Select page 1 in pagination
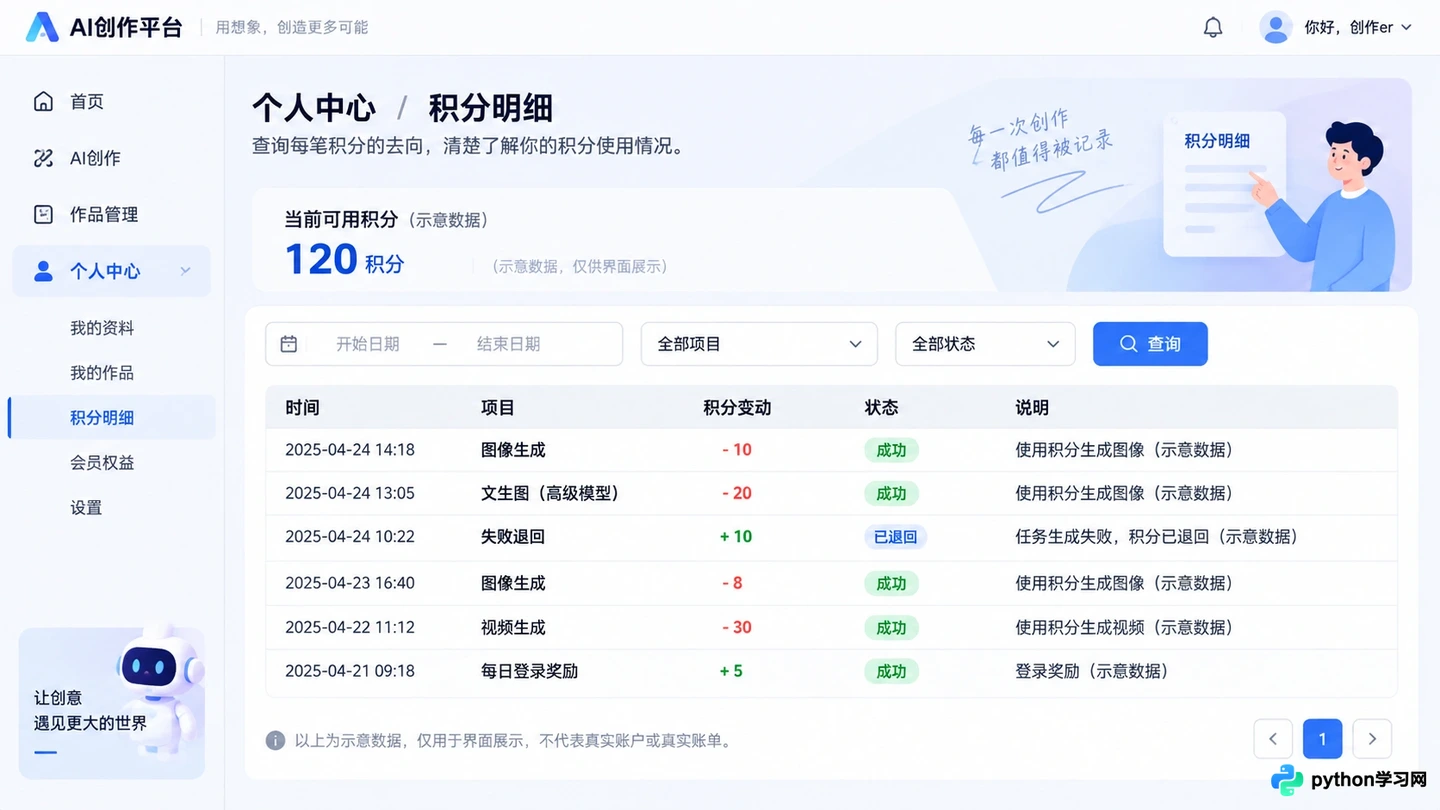This screenshot has height=810, width=1440. point(1322,739)
